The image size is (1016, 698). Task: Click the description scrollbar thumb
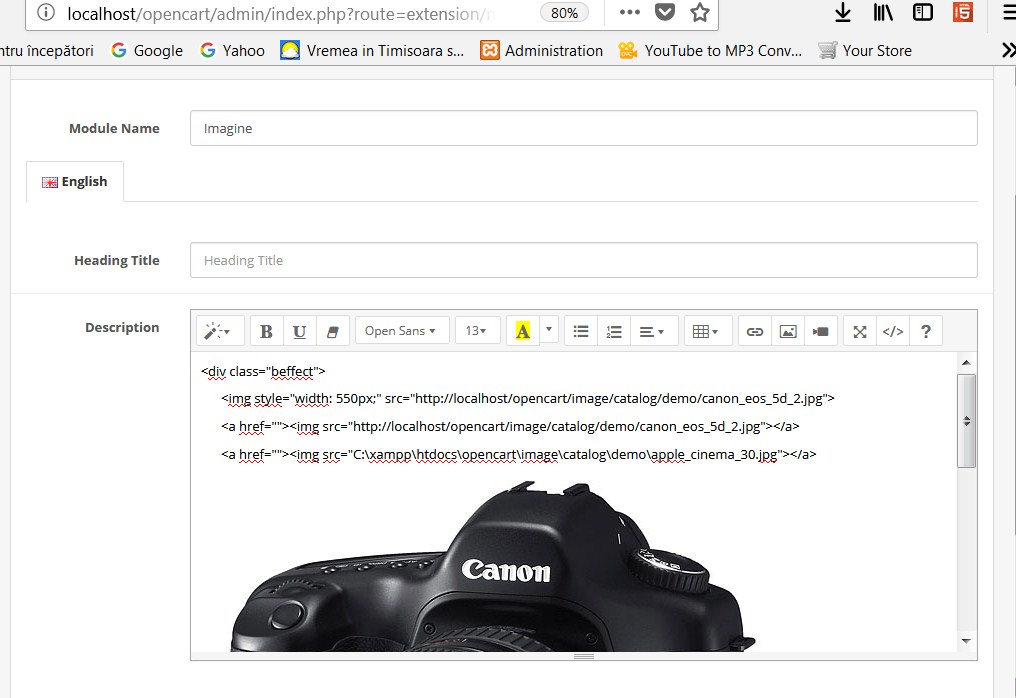pyautogui.click(x=966, y=421)
